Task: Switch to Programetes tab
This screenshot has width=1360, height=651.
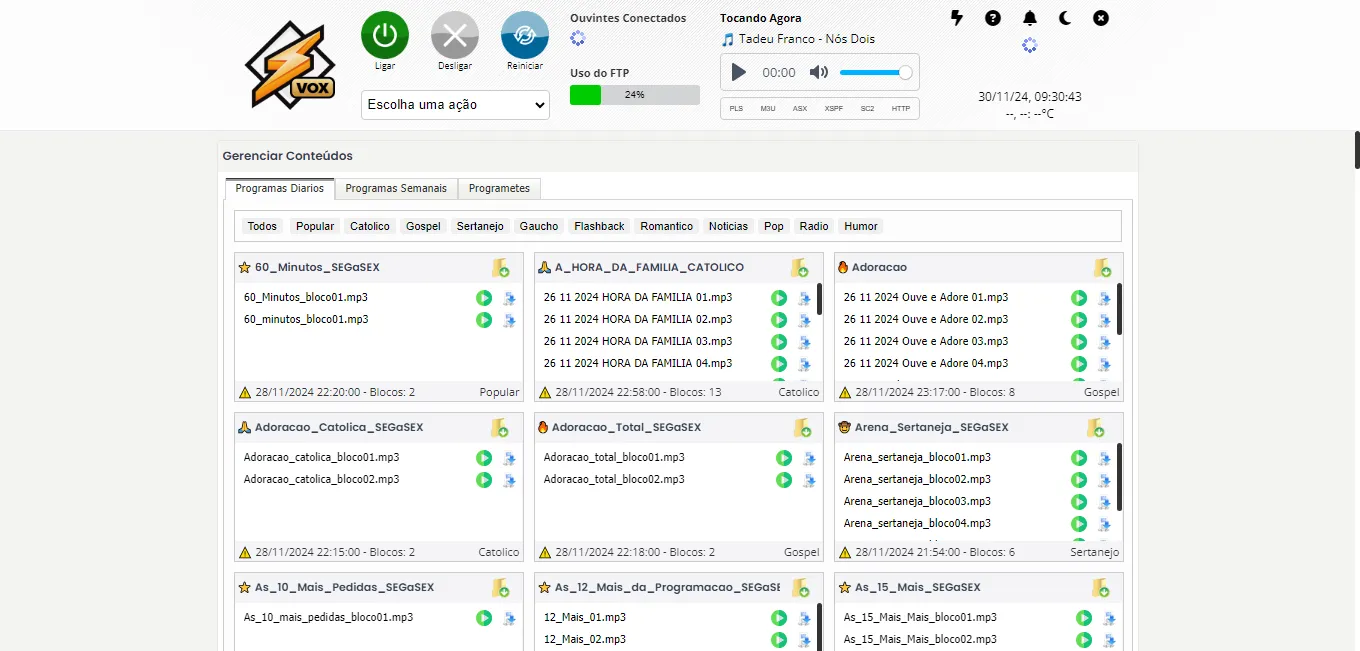Action: point(499,188)
